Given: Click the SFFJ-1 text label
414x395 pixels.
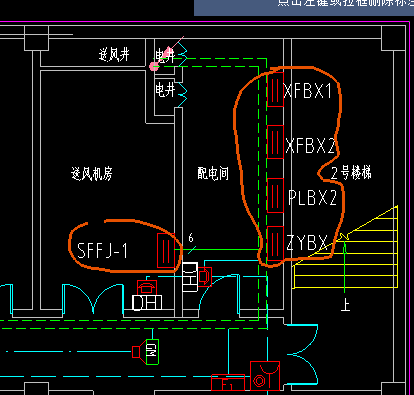Looking at the screenshot, I should tap(102, 251).
